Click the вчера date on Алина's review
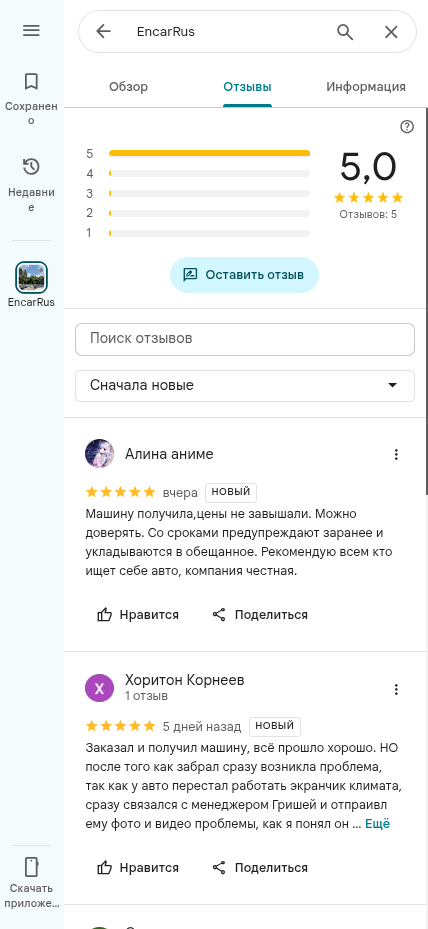 180,493
